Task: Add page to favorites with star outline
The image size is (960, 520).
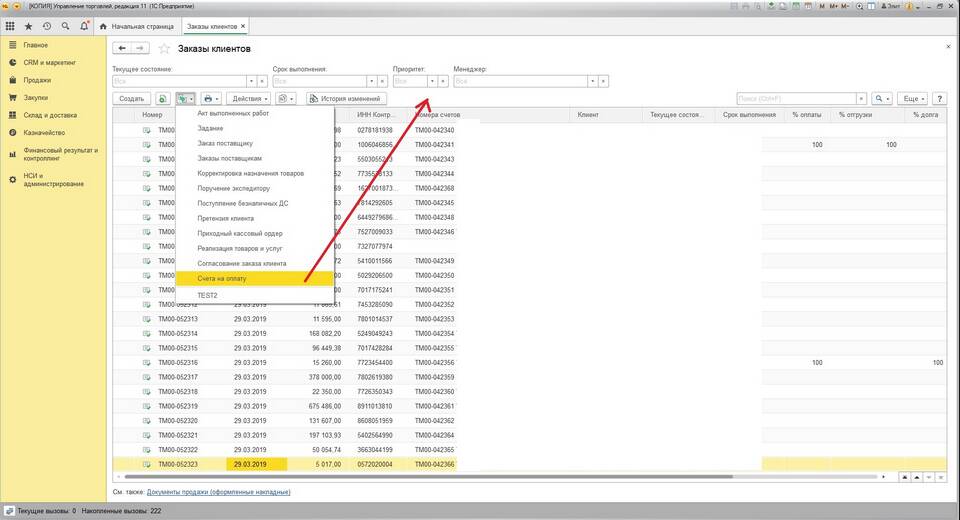Action: [165, 49]
